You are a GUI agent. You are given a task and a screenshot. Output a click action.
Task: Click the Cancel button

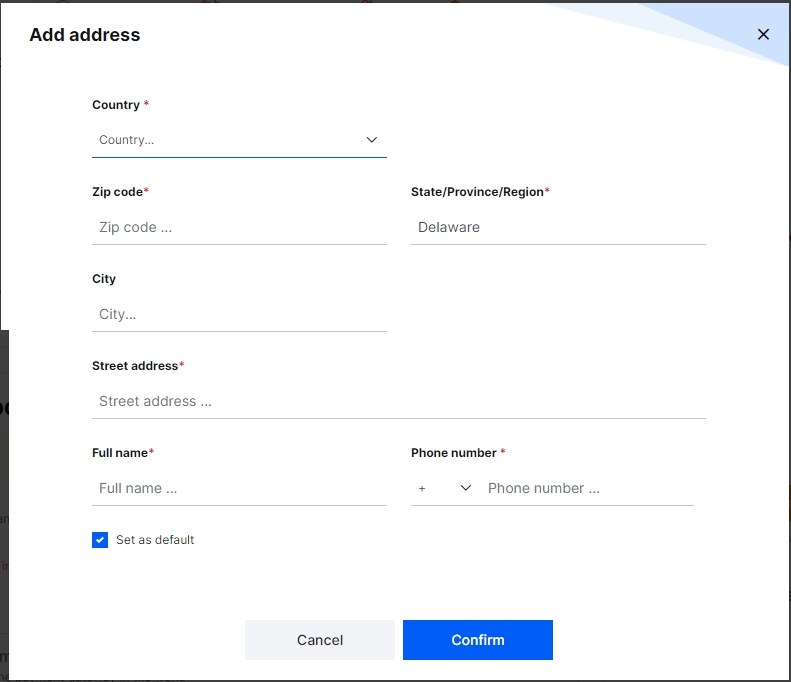320,640
